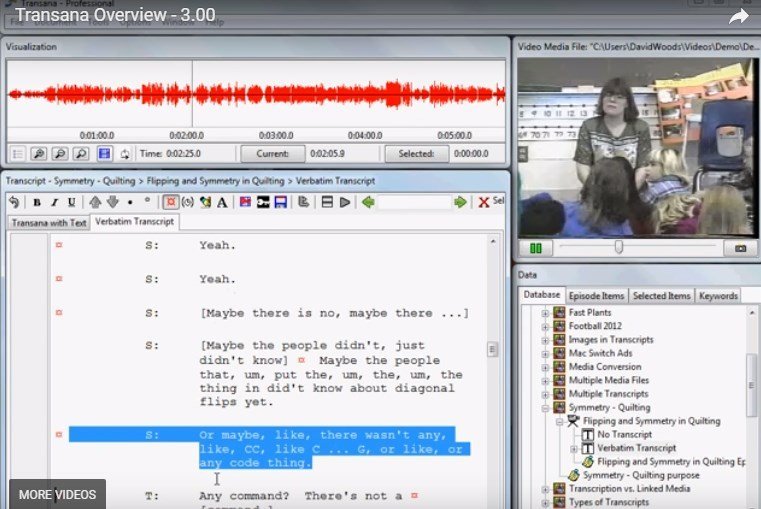Screen dimensions: 761x509
Task: Open the Keywords tab
Action: (x=718, y=296)
